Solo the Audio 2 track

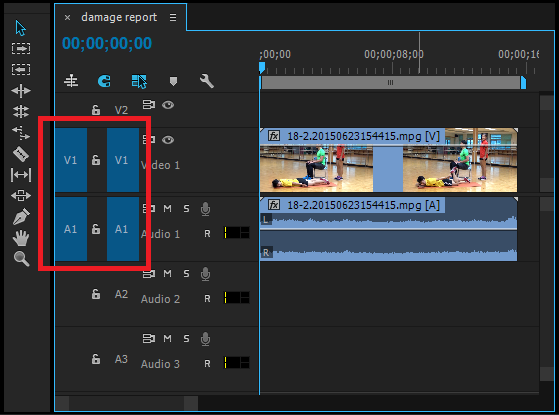tap(186, 274)
